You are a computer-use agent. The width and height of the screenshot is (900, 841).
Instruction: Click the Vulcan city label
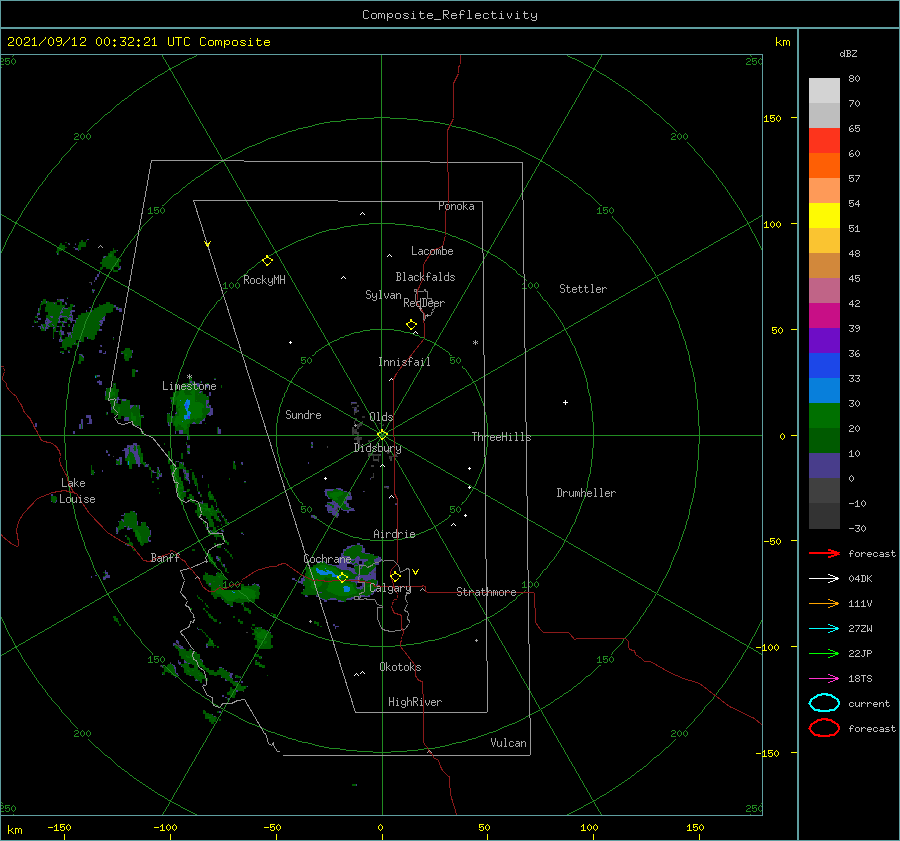508,743
